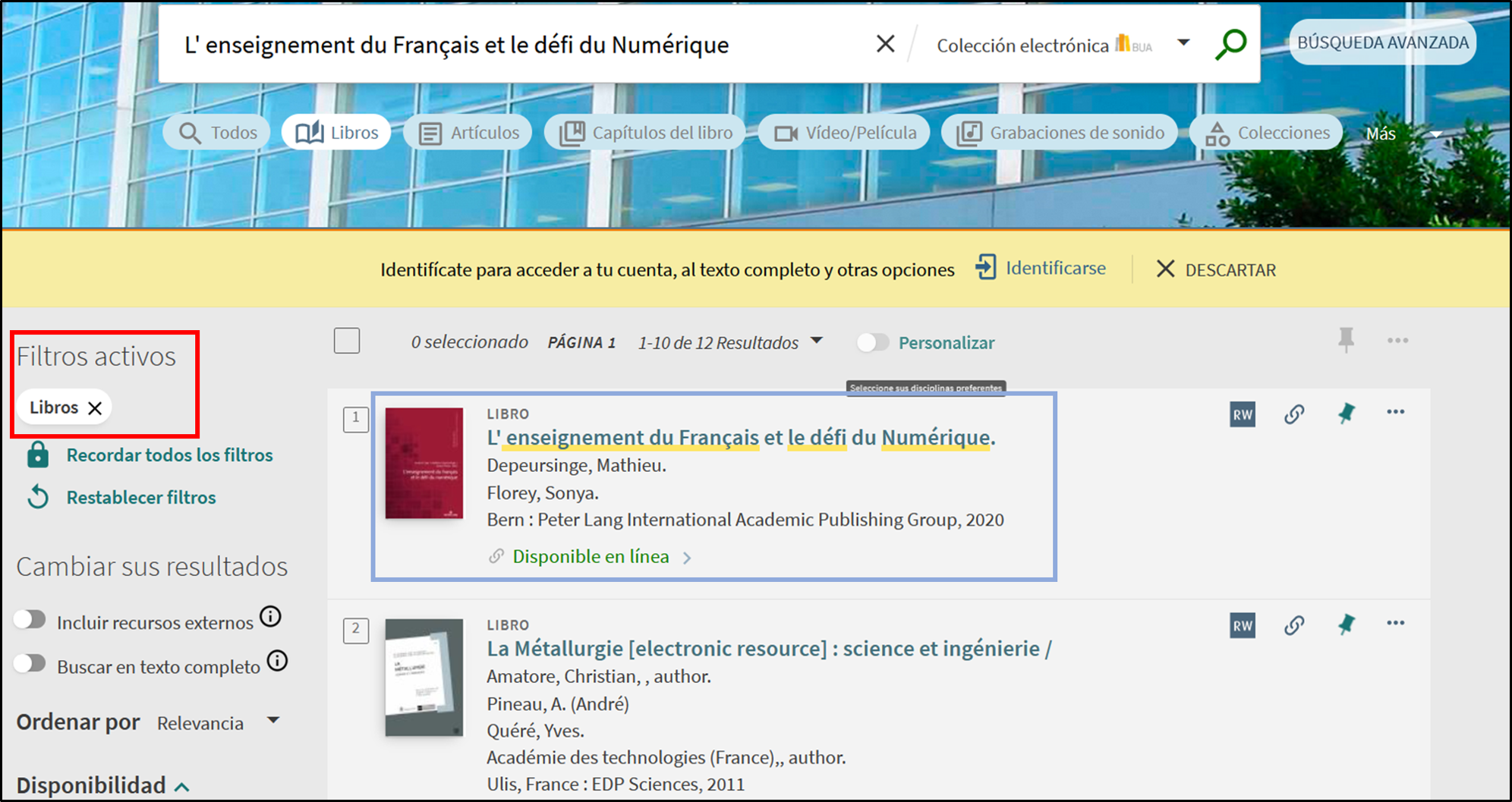This screenshot has height=802, width=1512.
Task: Remove the Libros active filter
Action: [95, 408]
